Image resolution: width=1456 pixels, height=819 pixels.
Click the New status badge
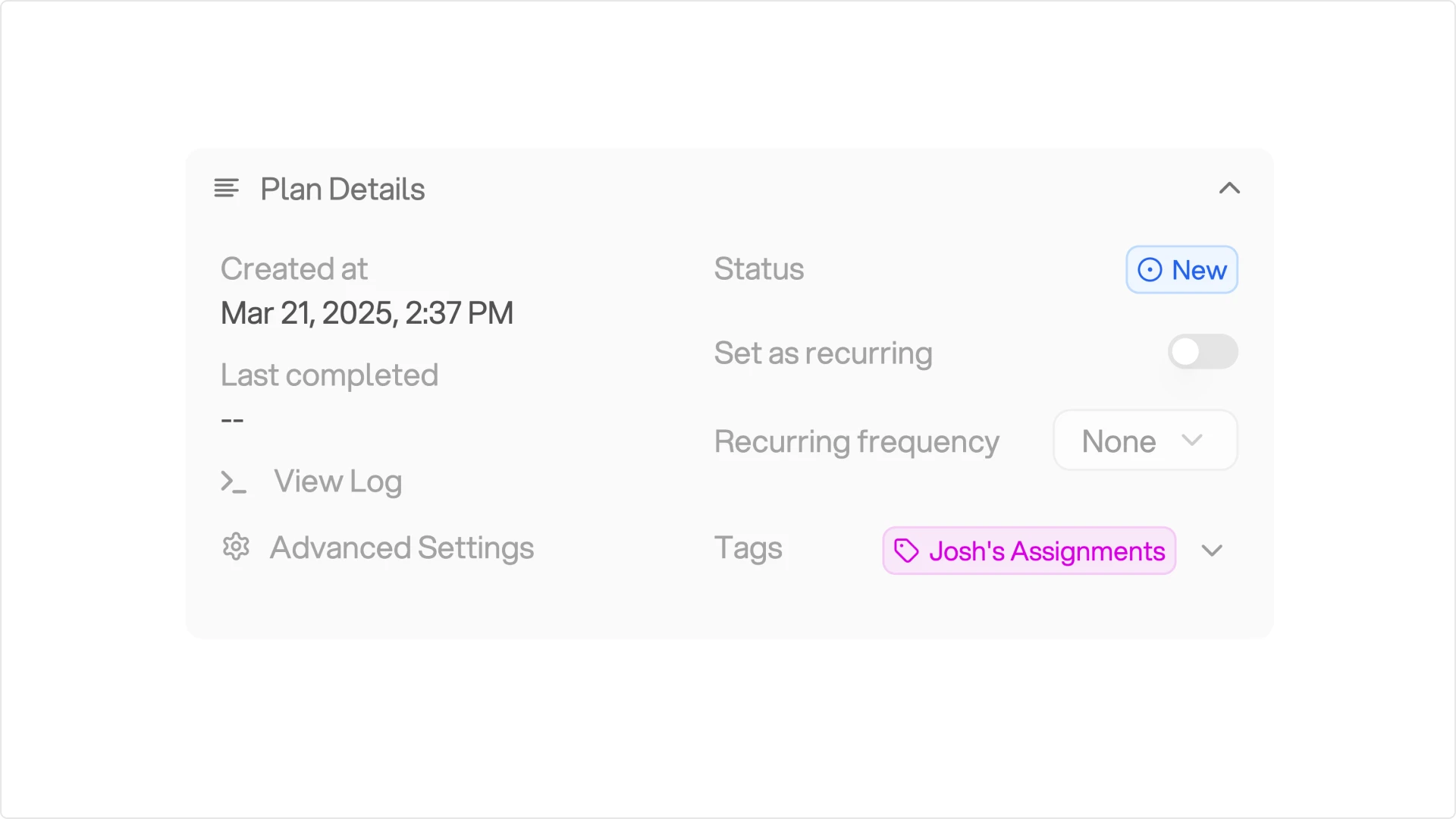point(1181,269)
